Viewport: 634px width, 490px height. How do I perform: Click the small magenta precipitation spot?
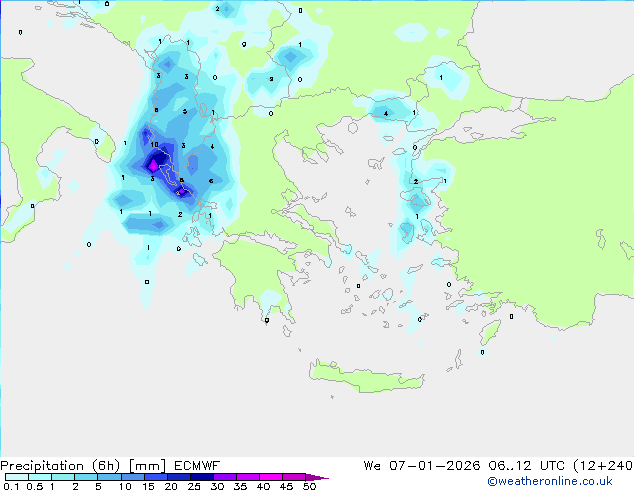(x=181, y=191)
